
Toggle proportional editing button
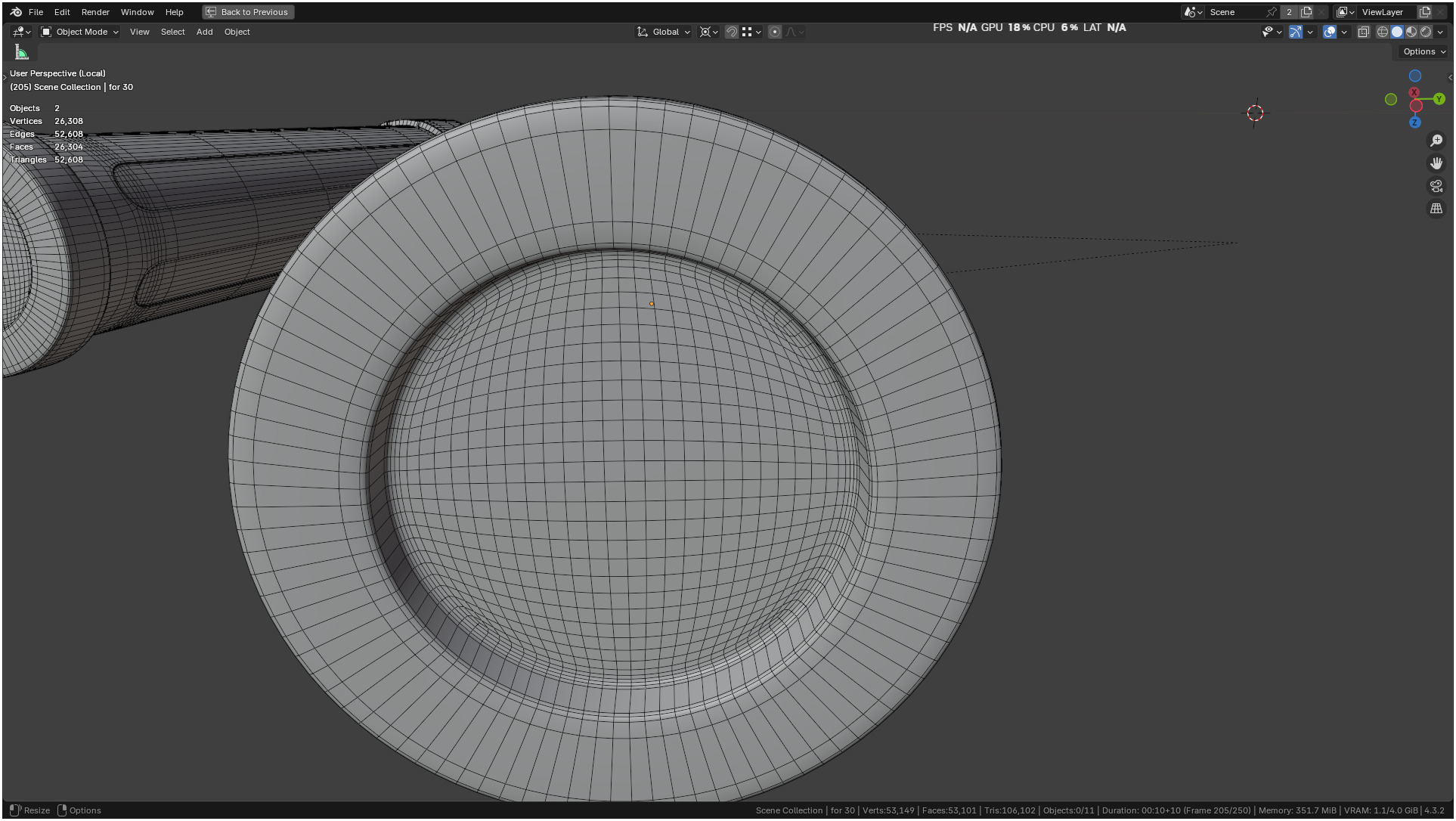(774, 32)
